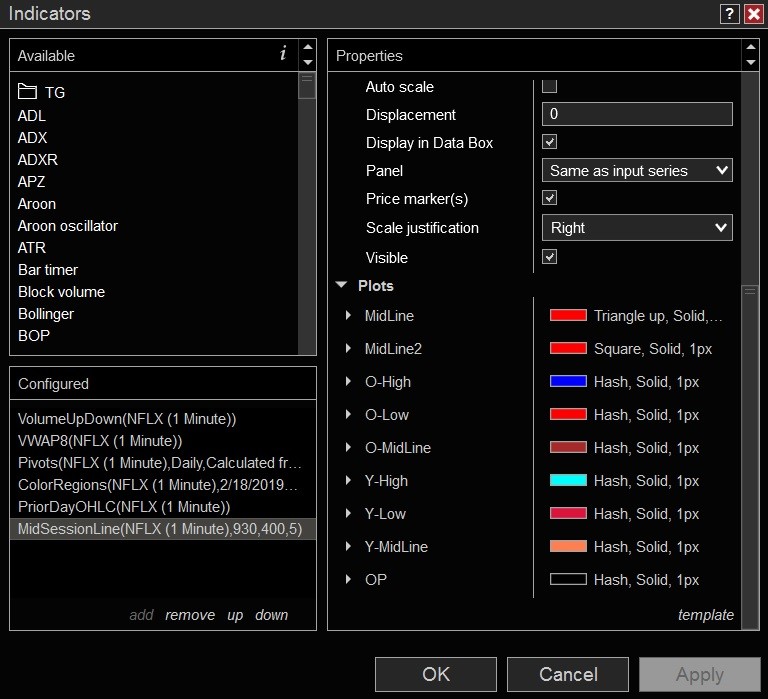Click the Displacement input field
The image size is (768, 699).
coord(637,114)
